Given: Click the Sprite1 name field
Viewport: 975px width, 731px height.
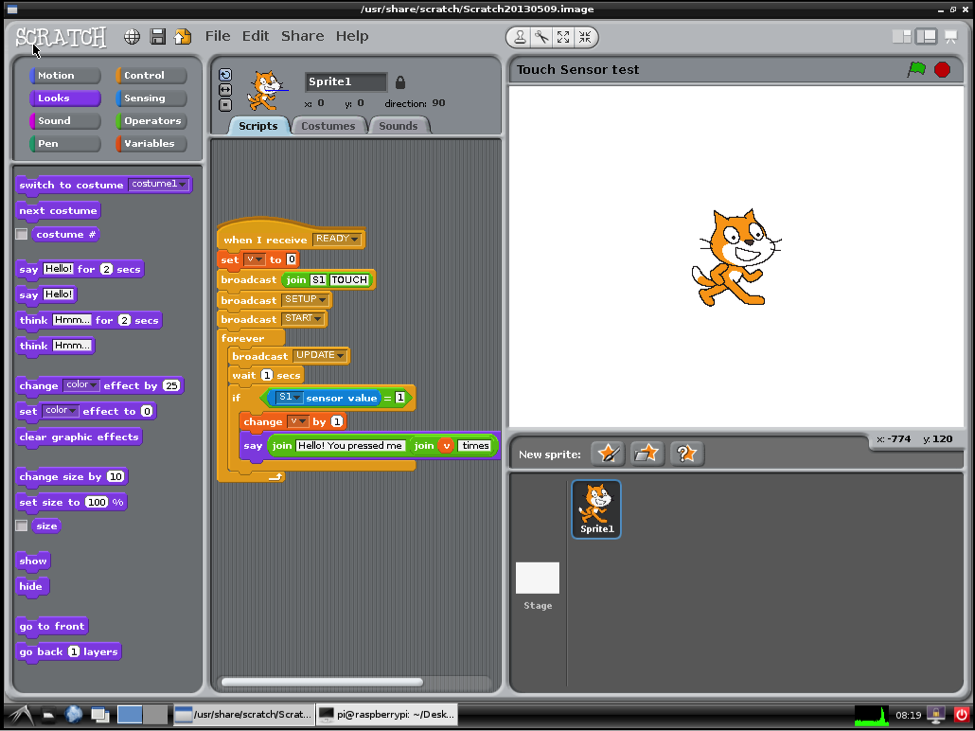Looking at the screenshot, I should [346, 81].
